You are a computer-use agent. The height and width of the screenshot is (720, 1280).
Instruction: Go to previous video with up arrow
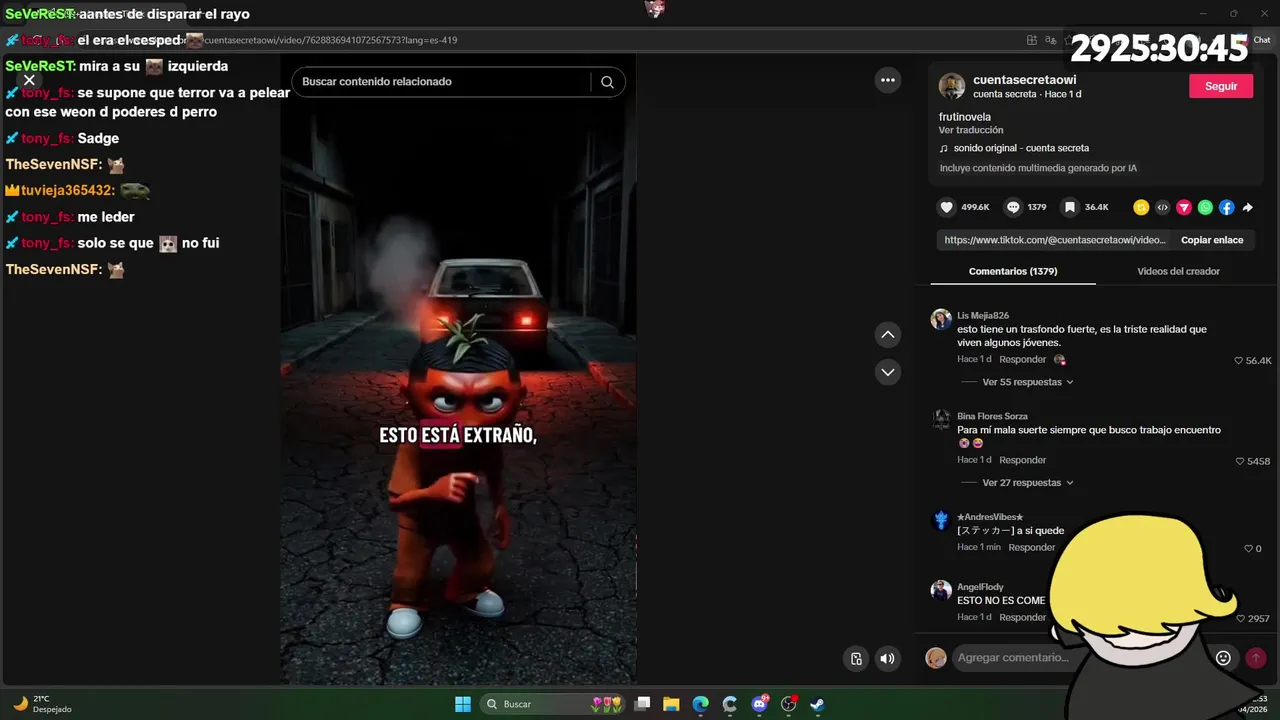point(888,334)
